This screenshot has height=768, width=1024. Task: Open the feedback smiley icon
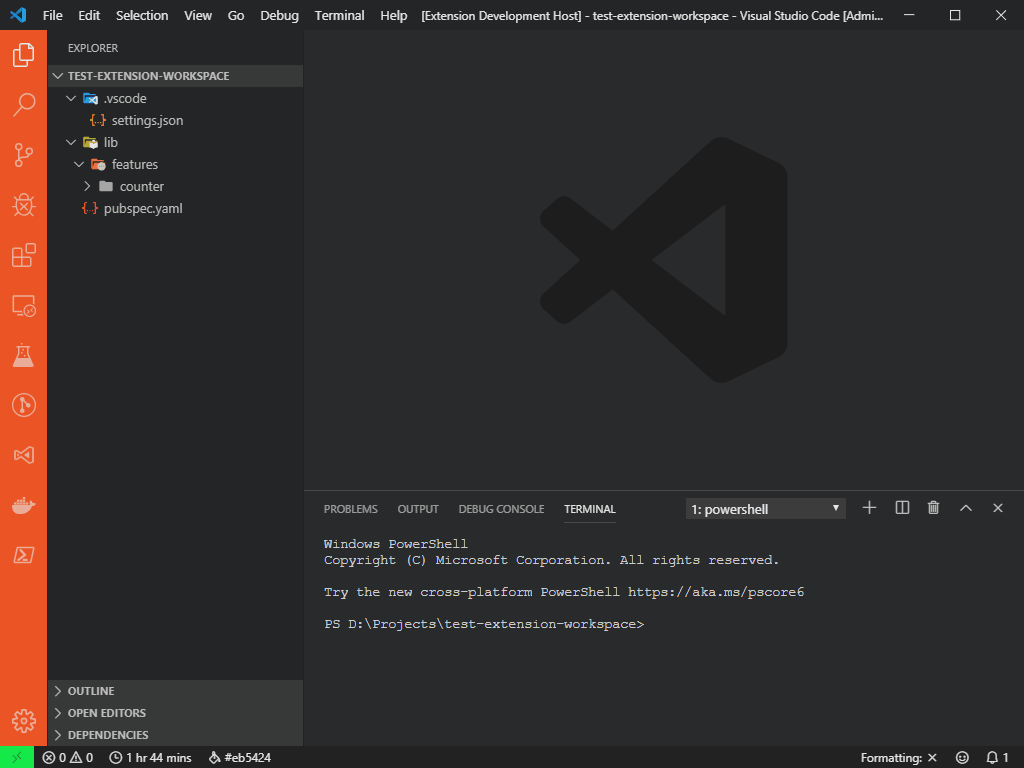(x=962, y=758)
